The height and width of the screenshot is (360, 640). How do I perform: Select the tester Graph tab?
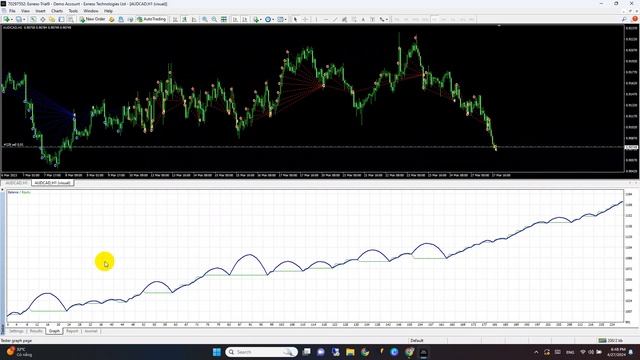click(54, 331)
